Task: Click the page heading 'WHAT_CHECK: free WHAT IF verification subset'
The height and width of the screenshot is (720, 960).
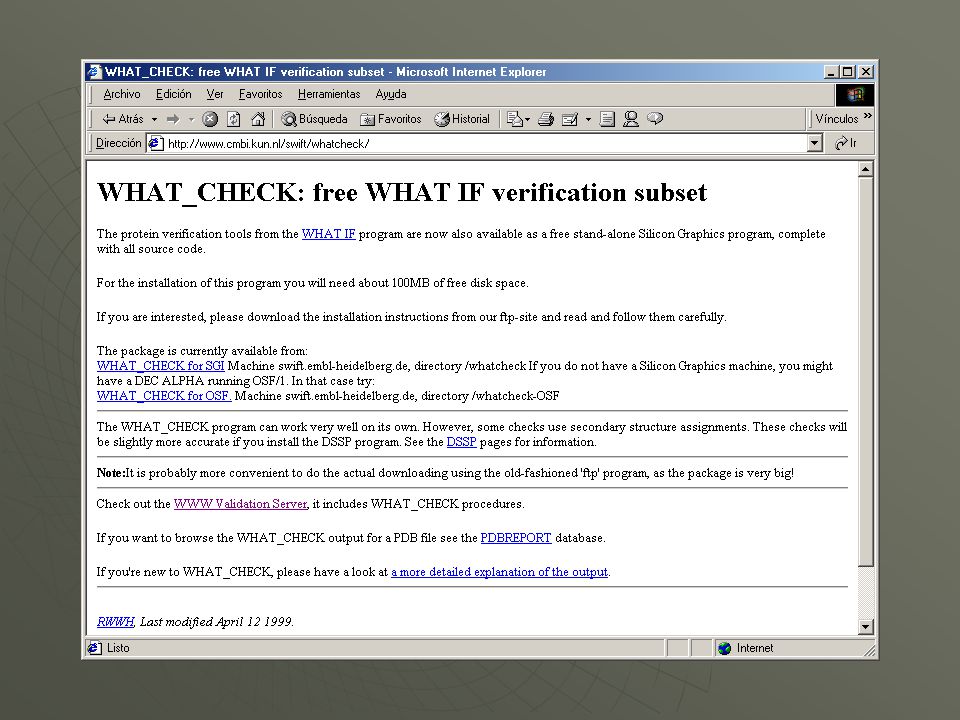Action: point(402,193)
